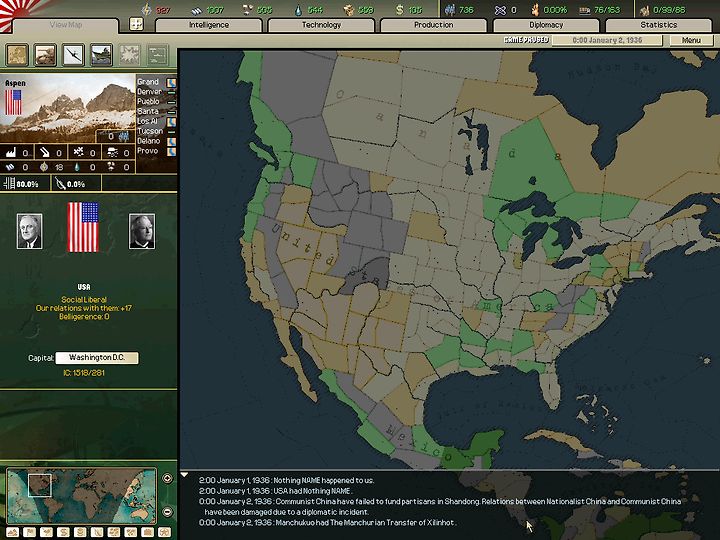Switch to terrain map mode mountain icon
Viewport: 720px width, 540px height.
click(13, 533)
